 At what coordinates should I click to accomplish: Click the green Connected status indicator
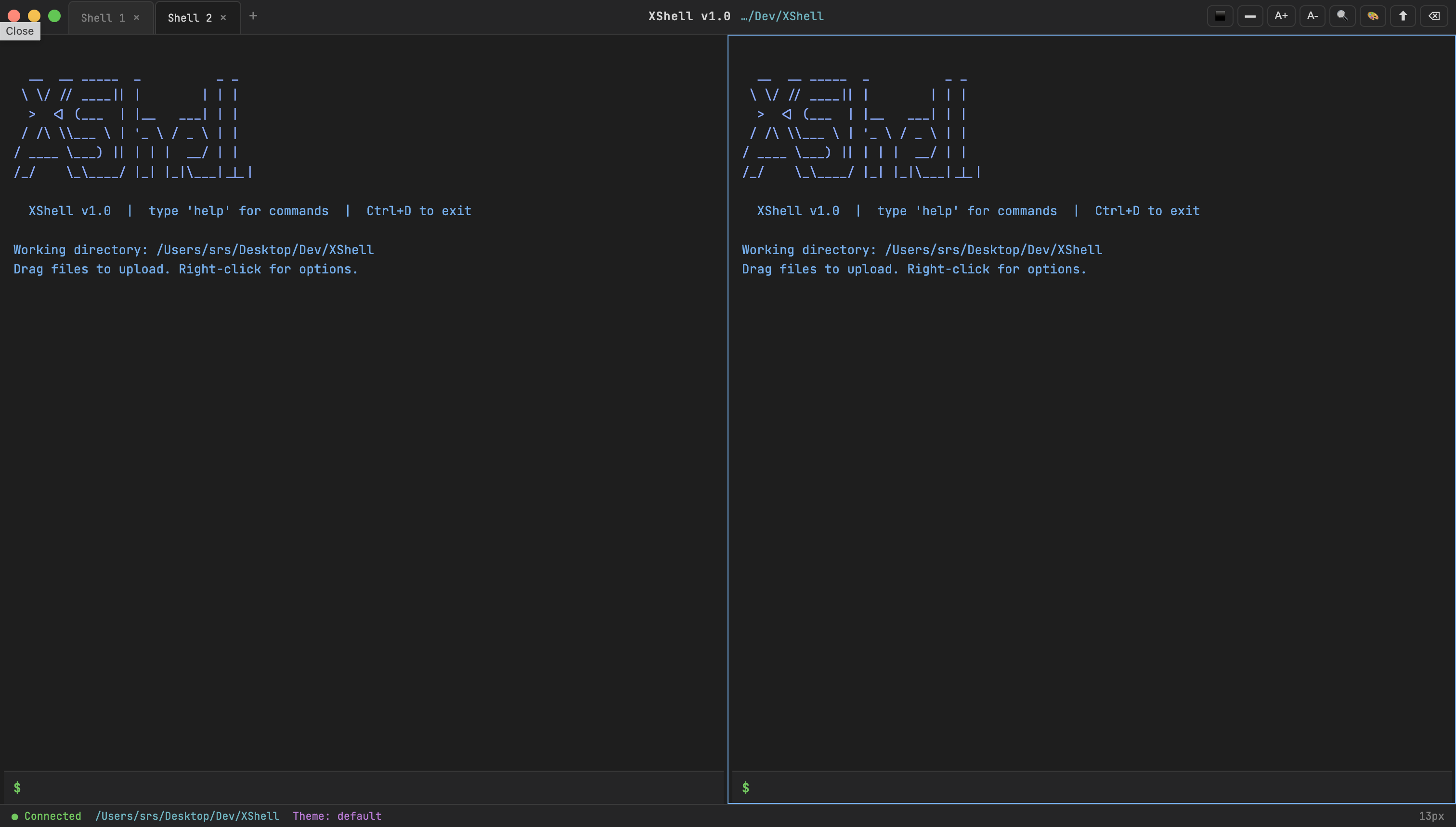[x=47, y=816]
